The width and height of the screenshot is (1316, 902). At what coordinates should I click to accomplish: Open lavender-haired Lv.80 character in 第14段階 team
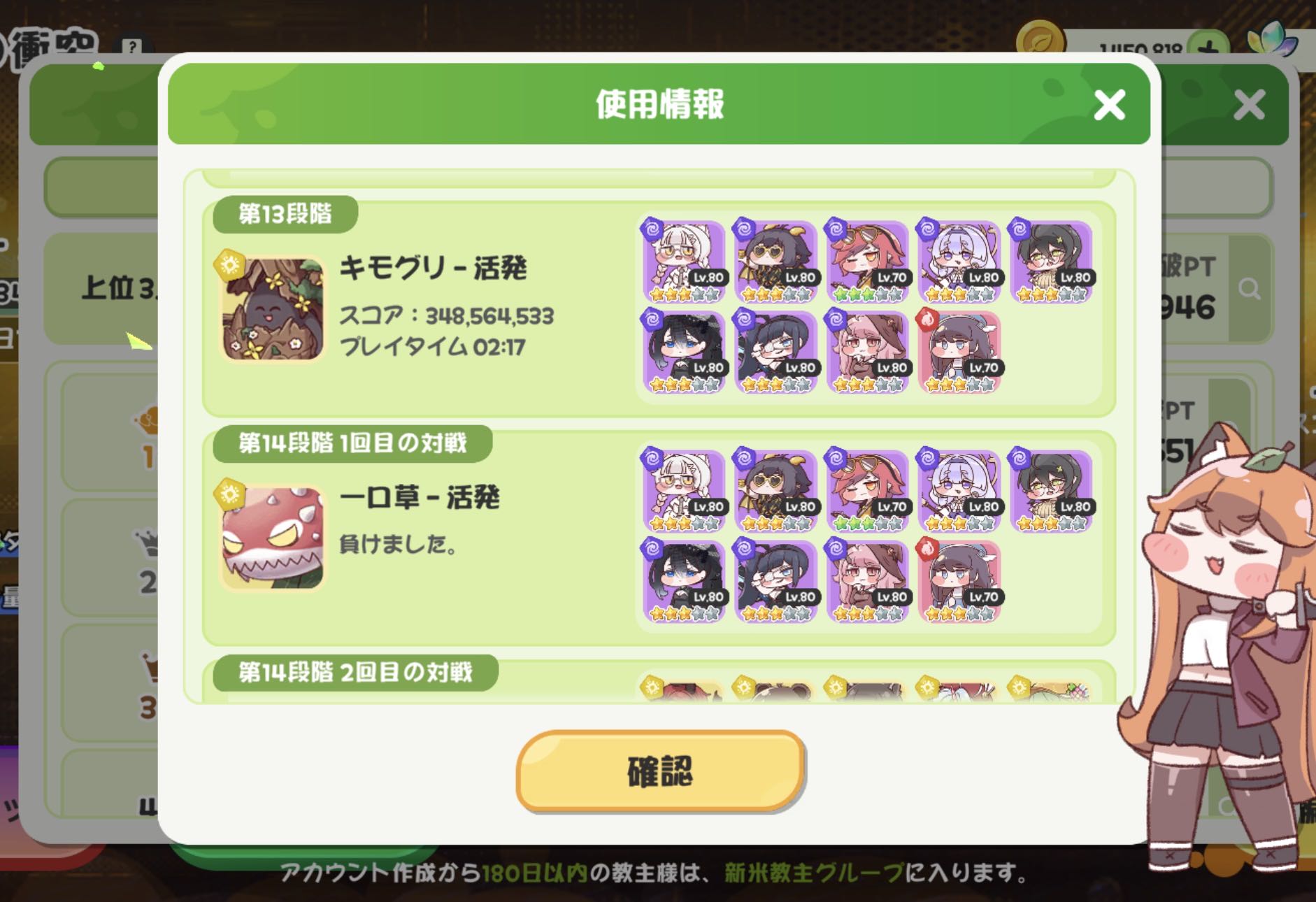[x=959, y=491]
